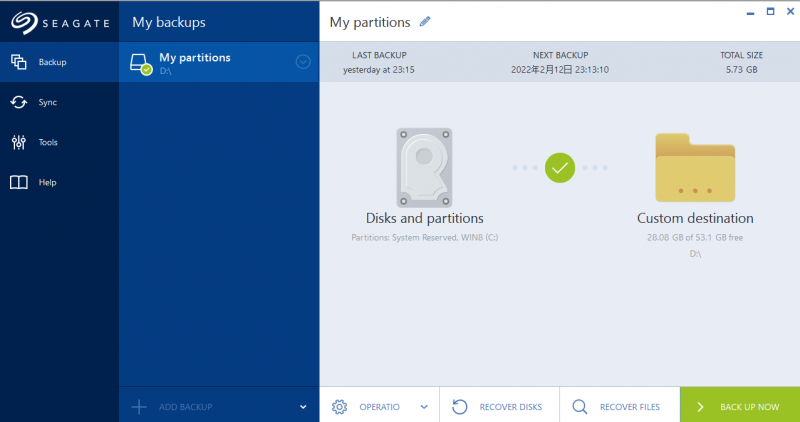
Task: Click 'Partitions: System Reserved, WIN8 (C:)' text
Action: [x=424, y=237]
